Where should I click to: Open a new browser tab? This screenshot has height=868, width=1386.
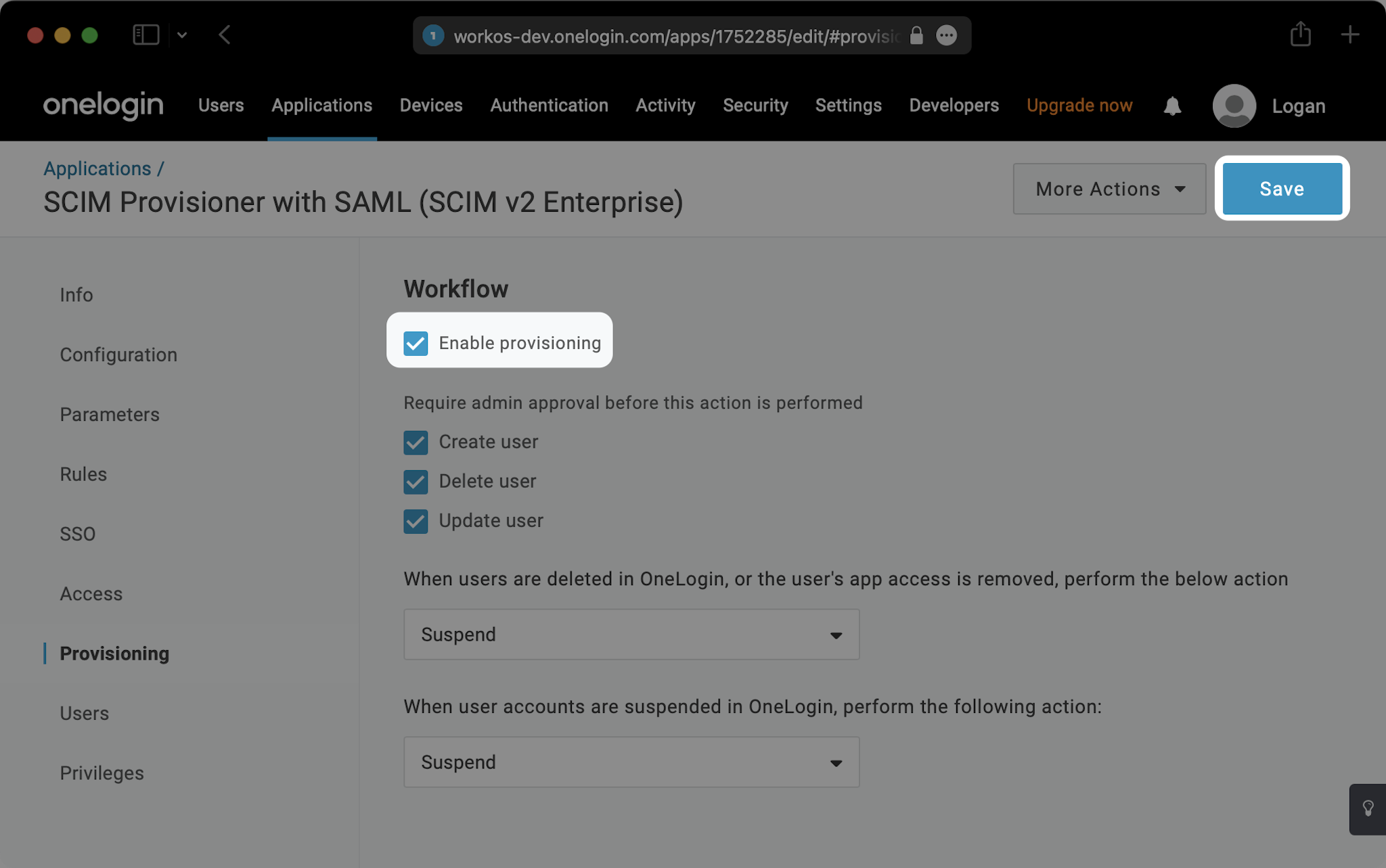coord(1351,35)
